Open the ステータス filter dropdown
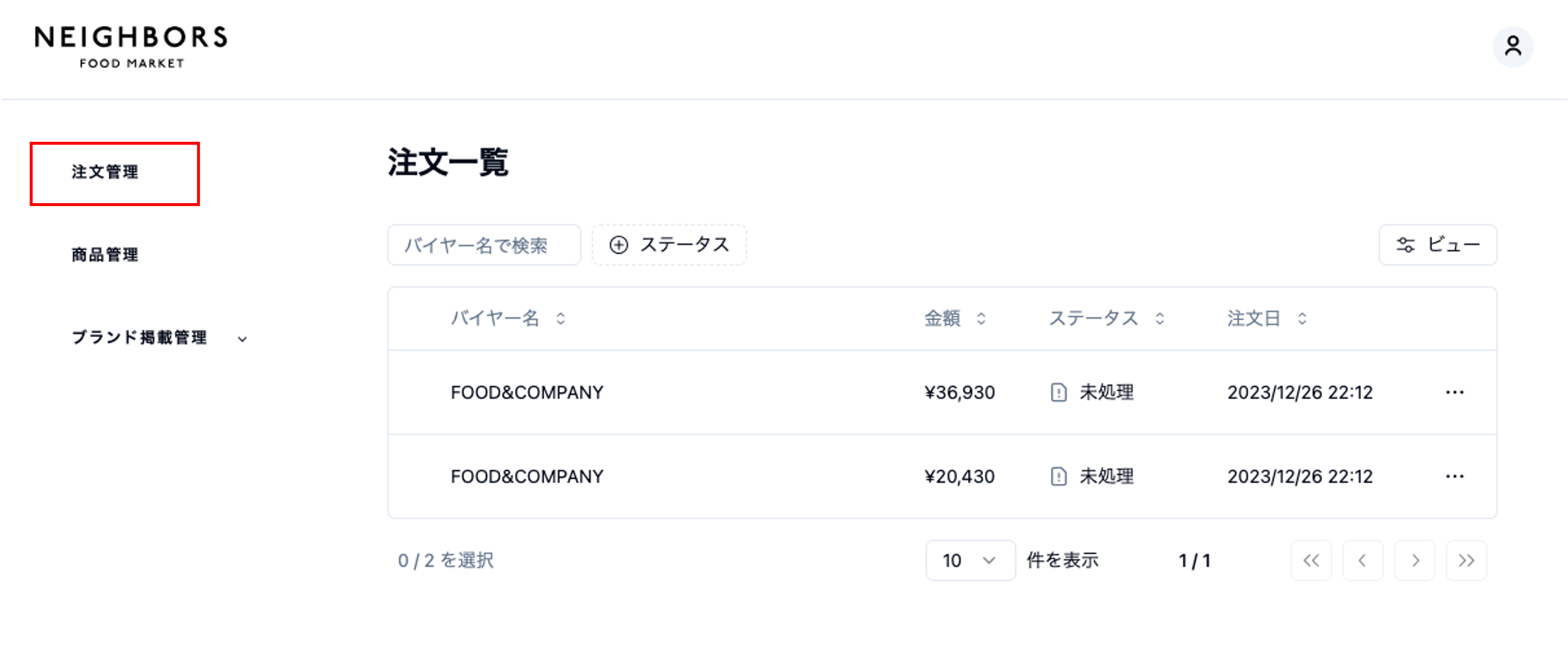Image resolution: width=1568 pixels, height=663 pixels. (x=669, y=244)
